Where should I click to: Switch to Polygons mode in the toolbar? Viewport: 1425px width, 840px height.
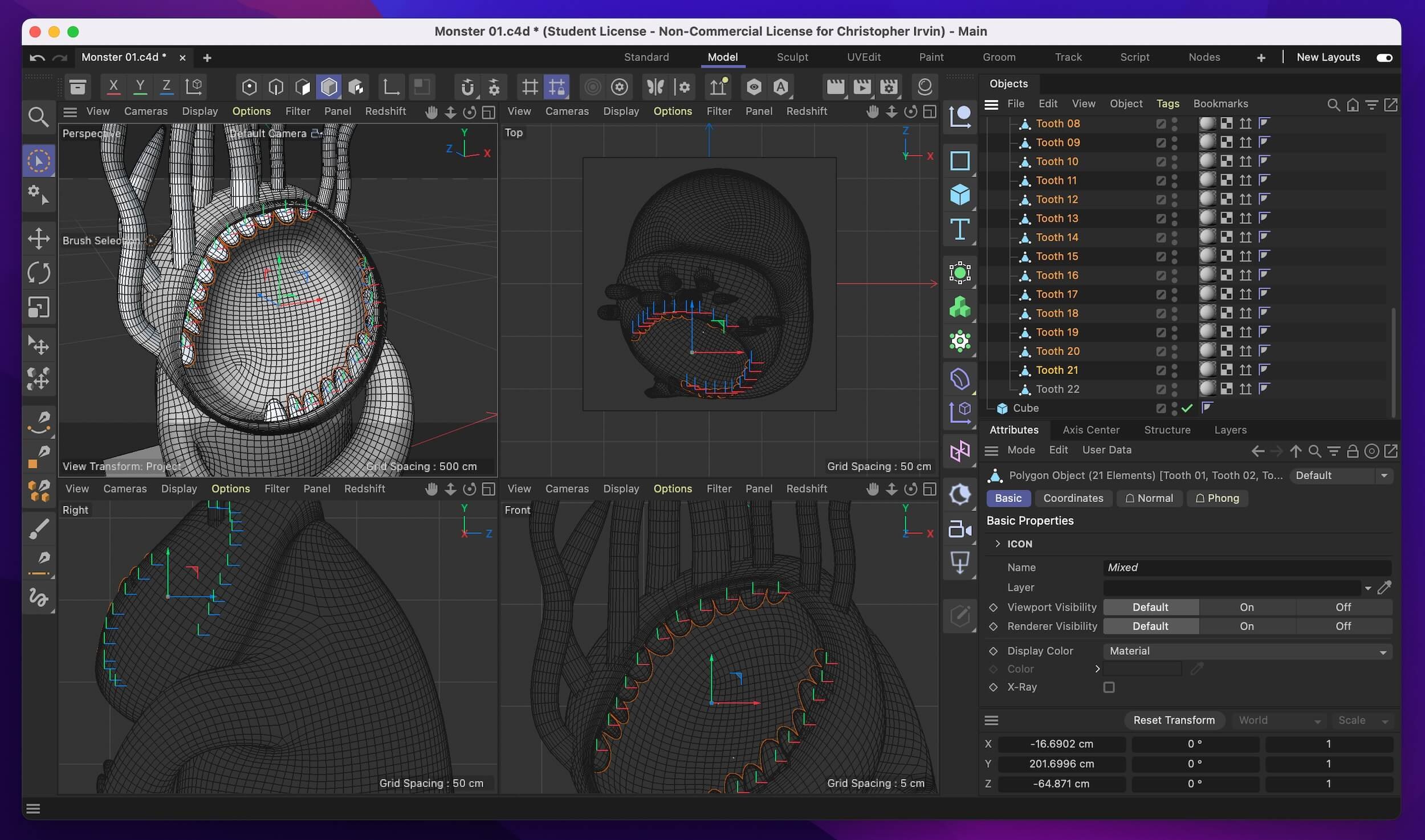tap(303, 87)
